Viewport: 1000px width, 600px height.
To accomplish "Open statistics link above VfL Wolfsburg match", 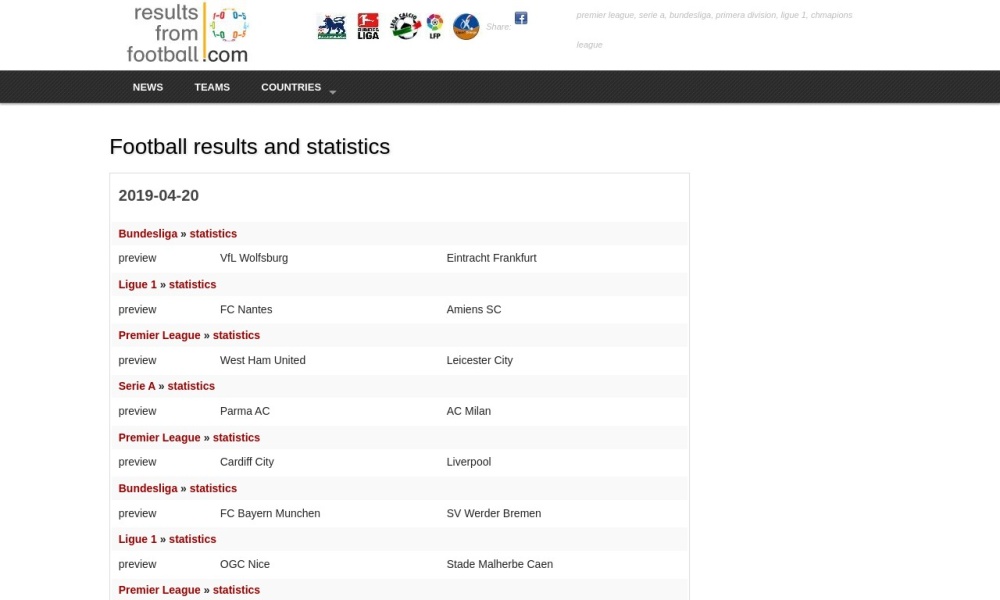I will (213, 233).
